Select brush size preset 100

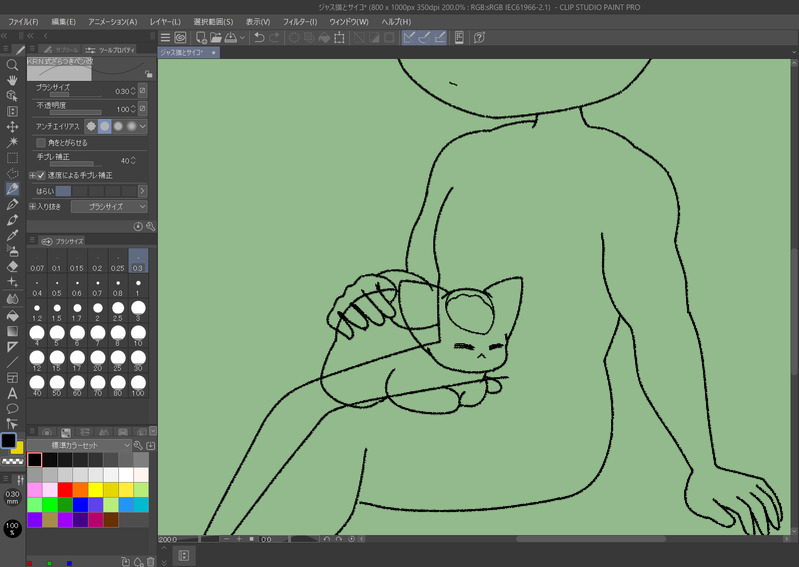(x=138, y=387)
